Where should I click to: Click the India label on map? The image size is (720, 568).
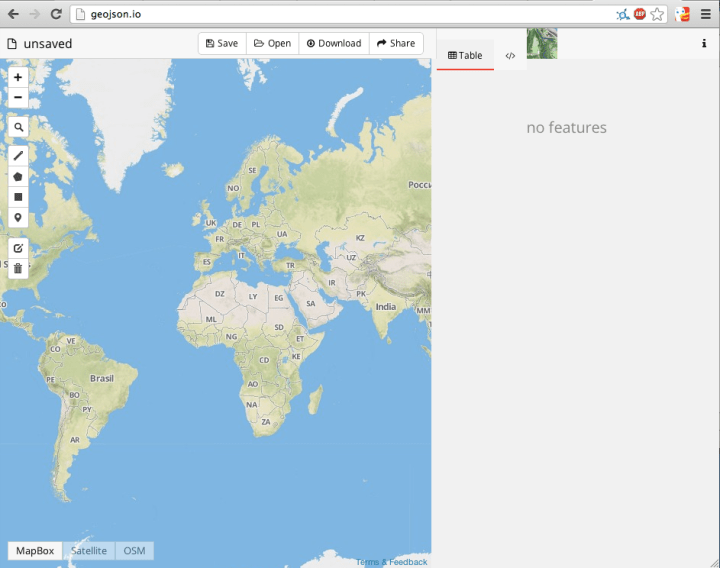(x=386, y=307)
